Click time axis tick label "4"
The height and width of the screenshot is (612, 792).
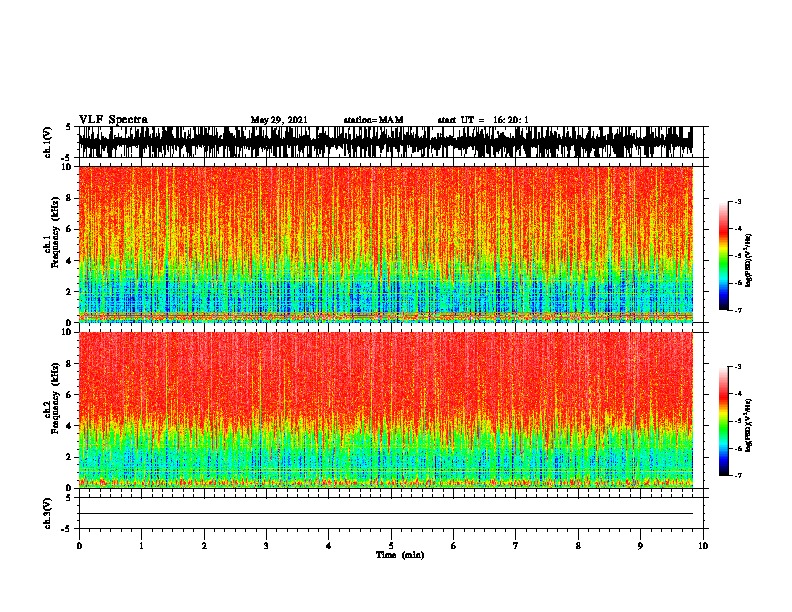coord(329,546)
